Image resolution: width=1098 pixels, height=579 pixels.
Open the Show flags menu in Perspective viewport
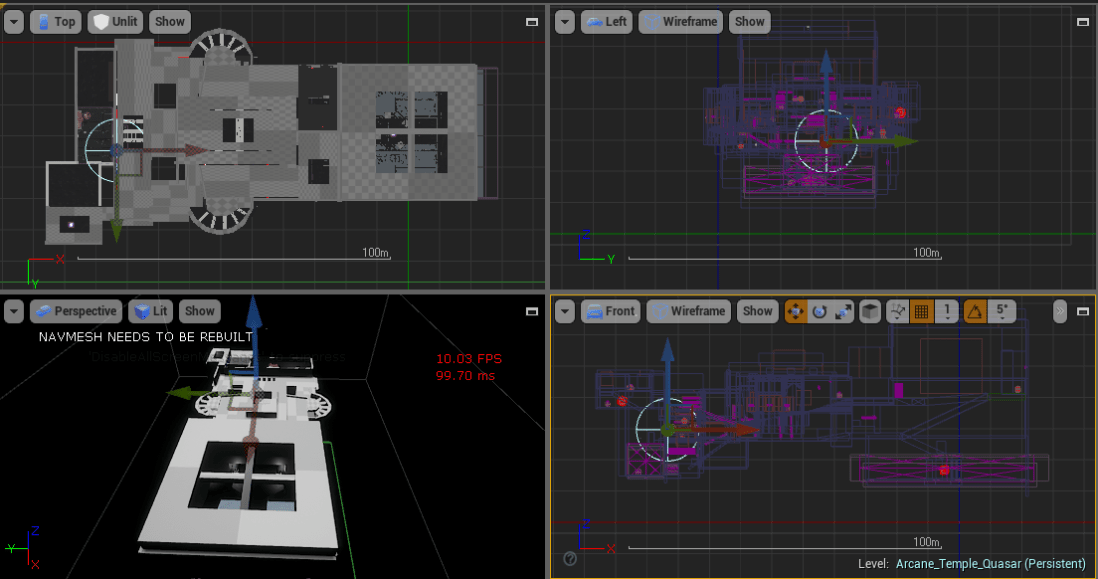coord(199,311)
